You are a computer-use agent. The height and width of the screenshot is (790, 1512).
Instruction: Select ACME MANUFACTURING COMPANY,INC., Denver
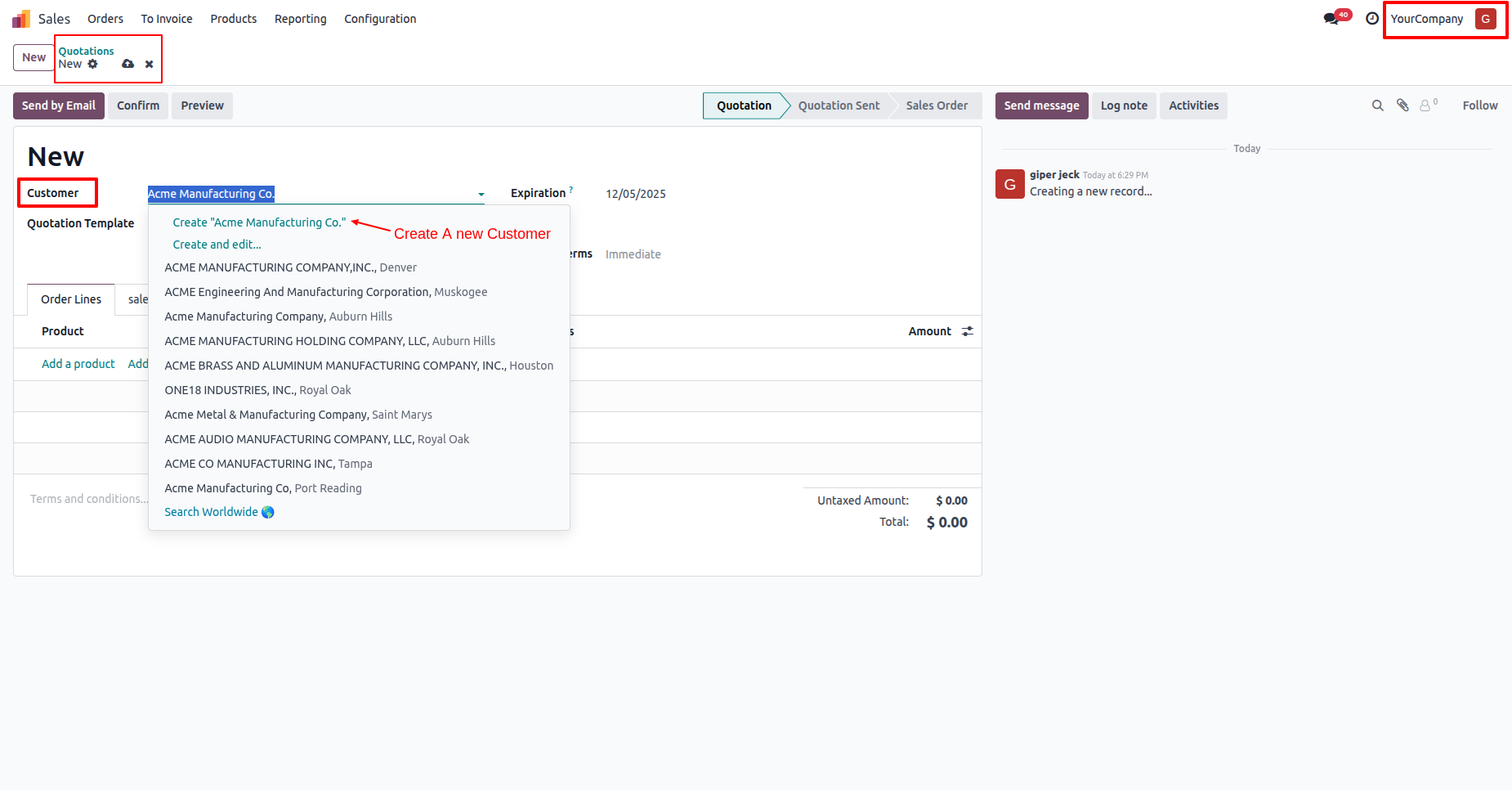tap(359, 267)
